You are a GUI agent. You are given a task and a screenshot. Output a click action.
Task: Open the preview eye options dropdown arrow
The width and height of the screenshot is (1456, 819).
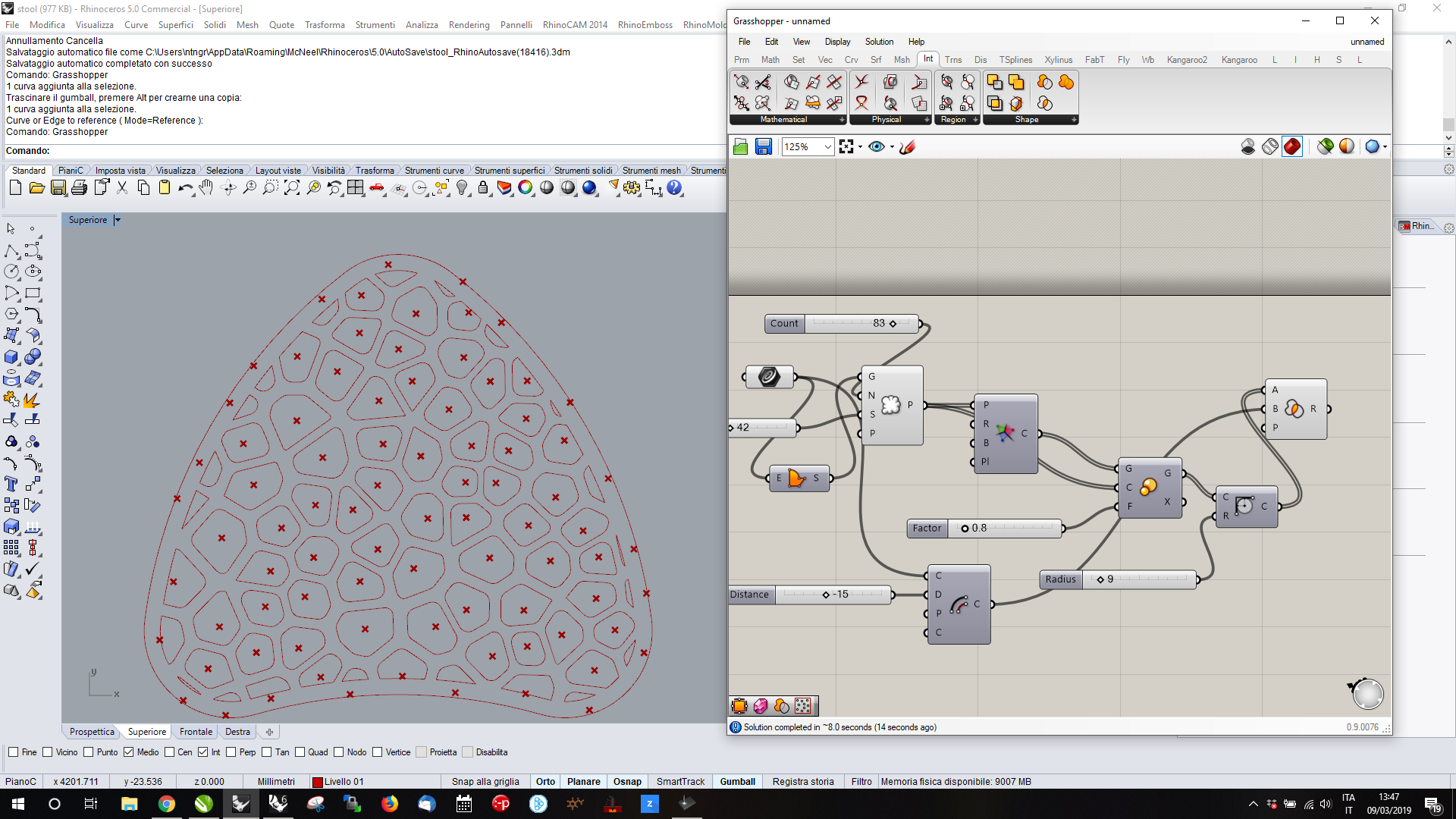click(x=892, y=147)
